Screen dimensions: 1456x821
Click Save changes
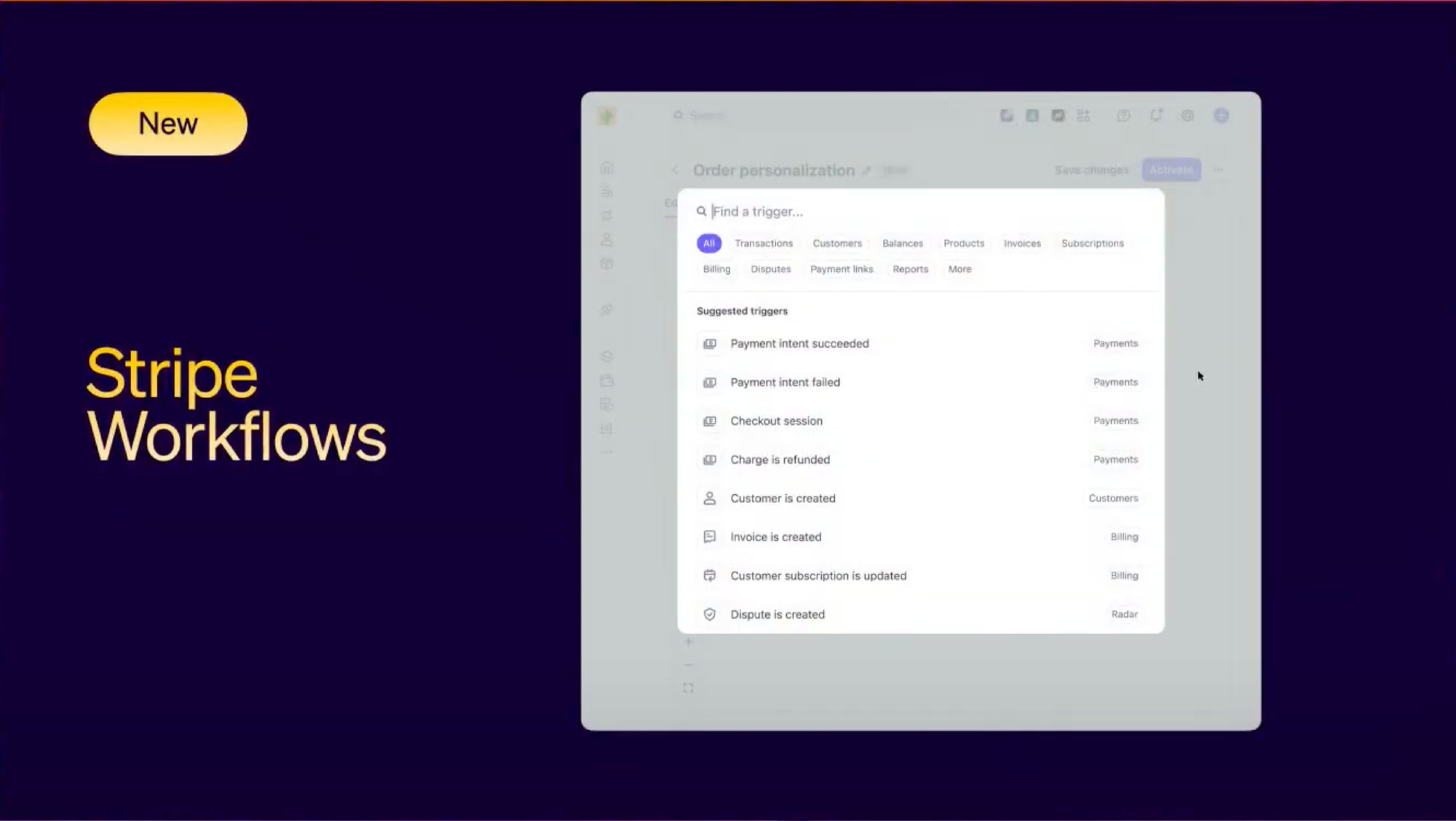(x=1091, y=170)
